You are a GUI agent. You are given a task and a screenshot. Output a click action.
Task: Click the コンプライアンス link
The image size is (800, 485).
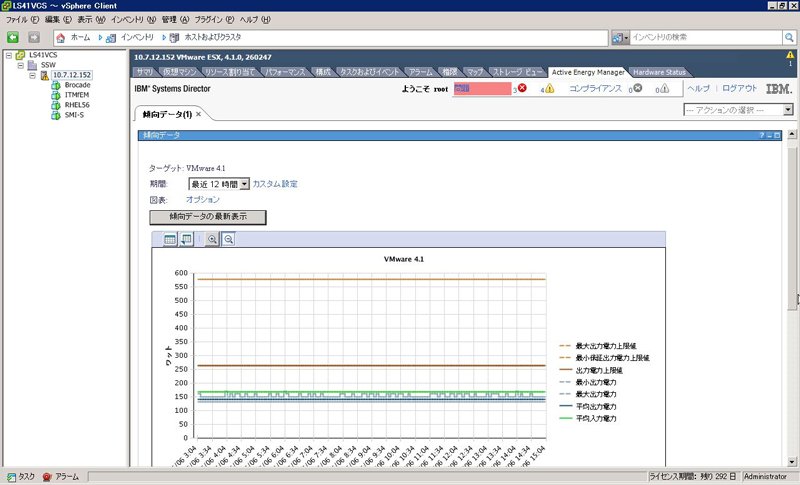[595, 88]
